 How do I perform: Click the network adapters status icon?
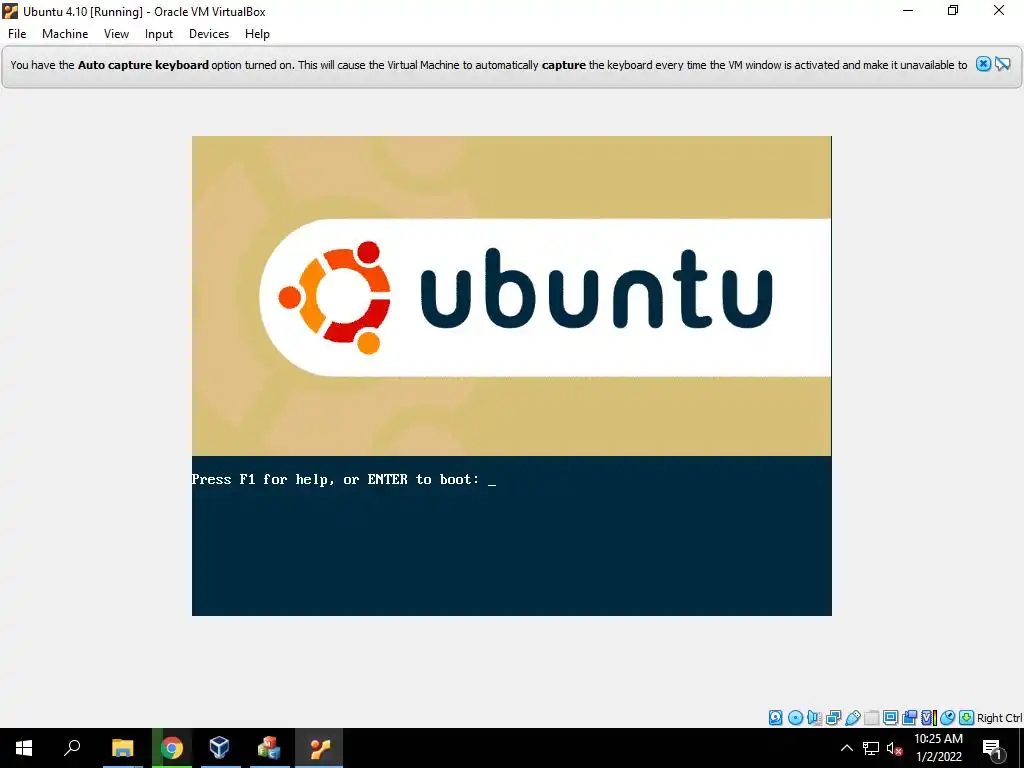click(x=833, y=718)
